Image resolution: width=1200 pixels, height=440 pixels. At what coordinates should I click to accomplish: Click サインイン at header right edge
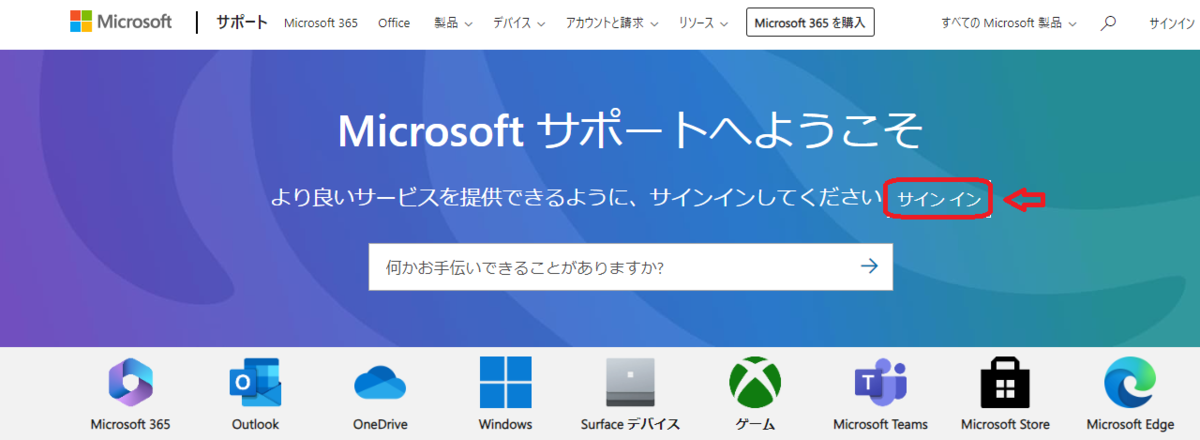tap(1174, 23)
